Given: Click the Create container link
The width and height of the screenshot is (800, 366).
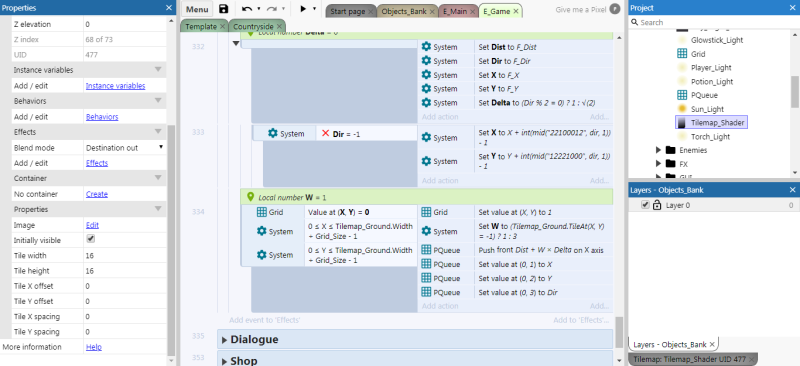Looking at the screenshot, I should 96,194.
